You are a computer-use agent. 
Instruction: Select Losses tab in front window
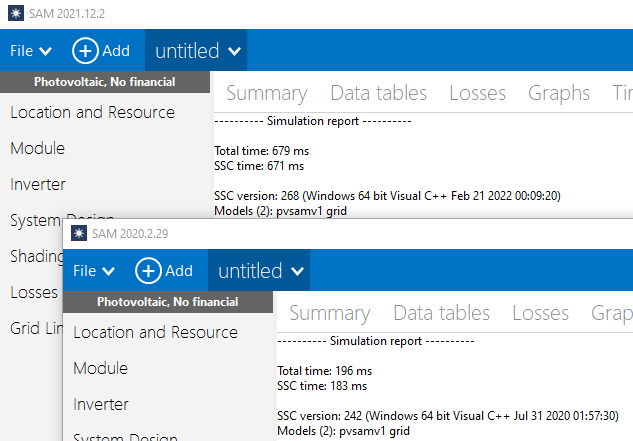click(x=540, y=313)
